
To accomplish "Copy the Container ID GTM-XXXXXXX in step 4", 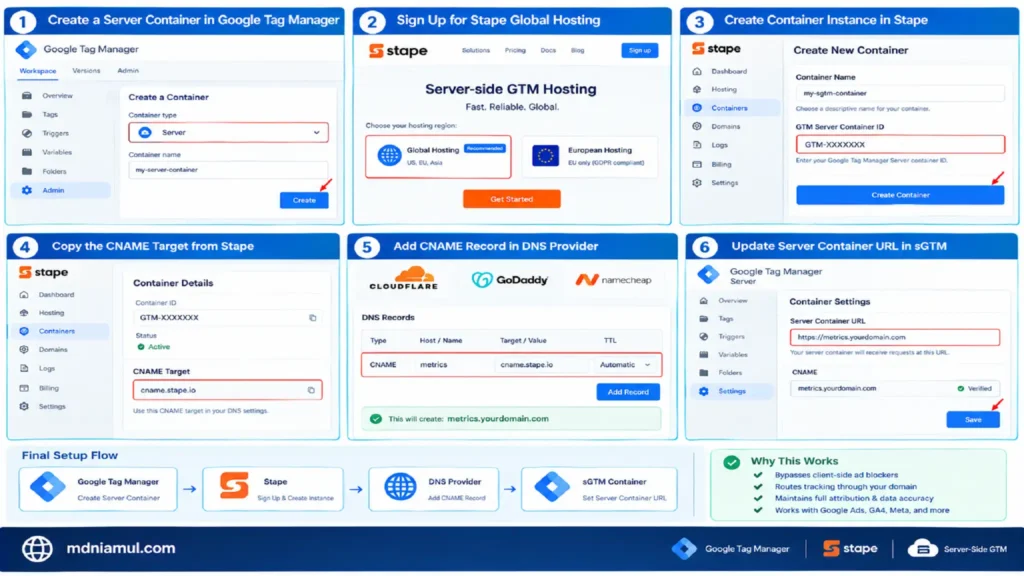I will click(x=313, y=318).
